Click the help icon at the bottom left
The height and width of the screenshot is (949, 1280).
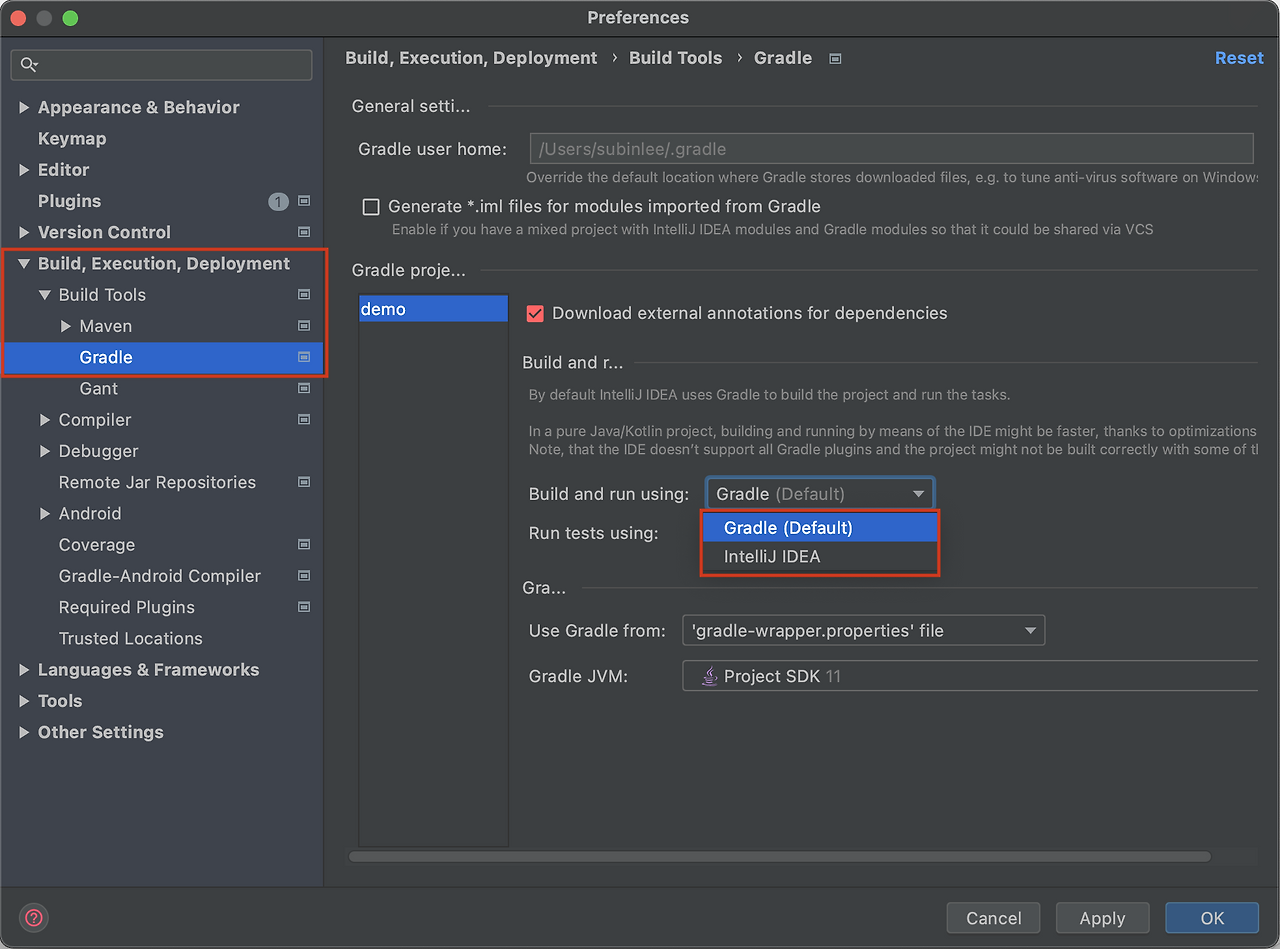click(33, 917)
